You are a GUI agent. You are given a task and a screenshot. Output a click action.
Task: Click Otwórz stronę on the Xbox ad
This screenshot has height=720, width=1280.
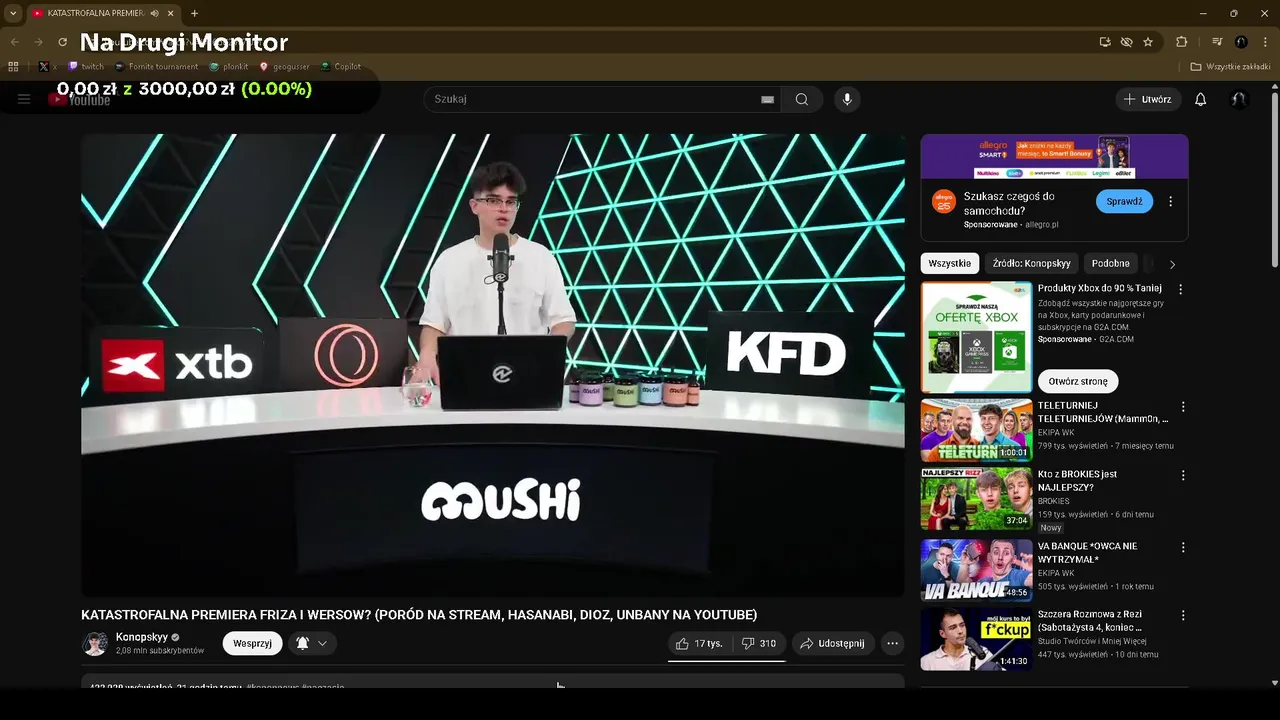coord(1078,381)
